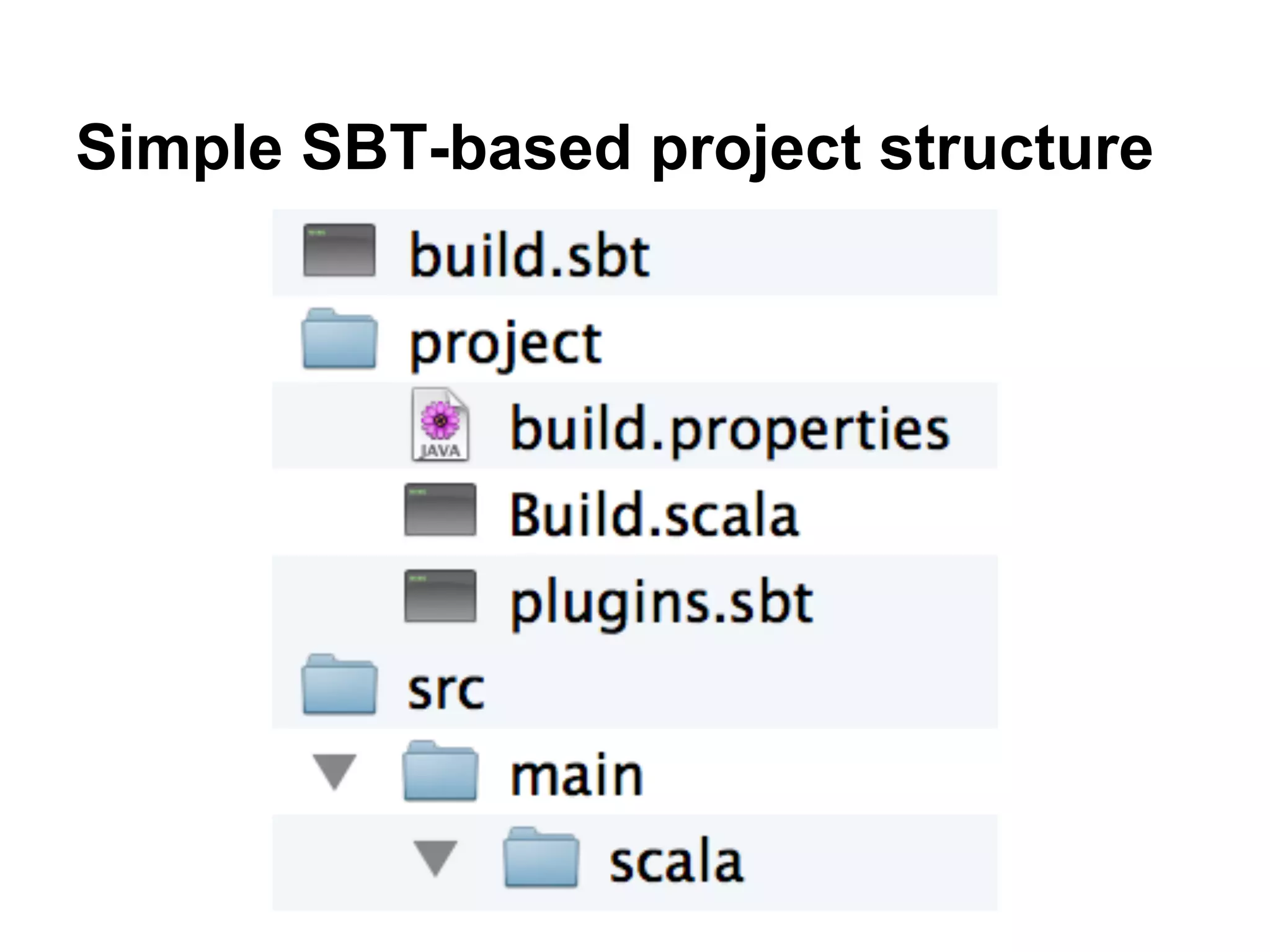
Task: Select the Build.scala file name
Action: (x=654, y=514)
